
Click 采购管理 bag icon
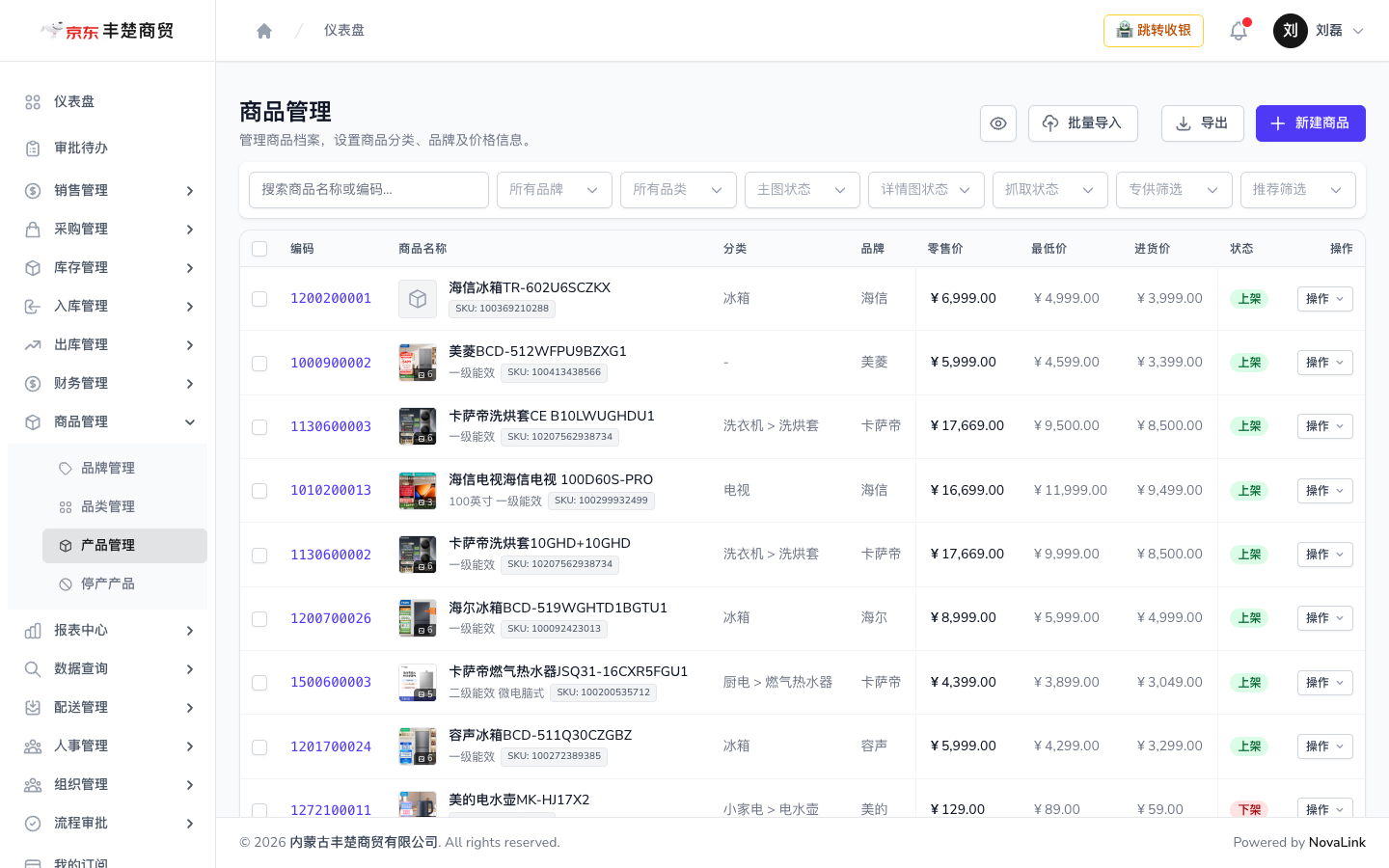point(33,230)
